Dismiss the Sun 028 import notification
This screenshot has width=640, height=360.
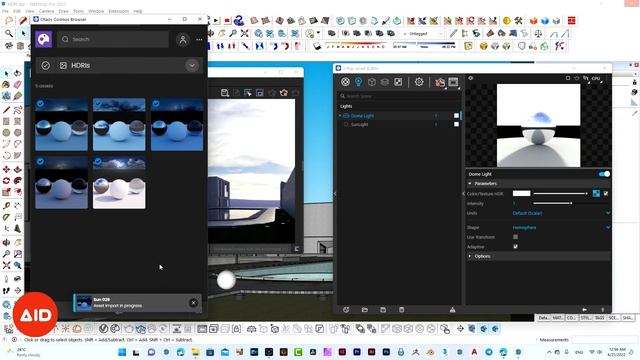click(193, 303)
